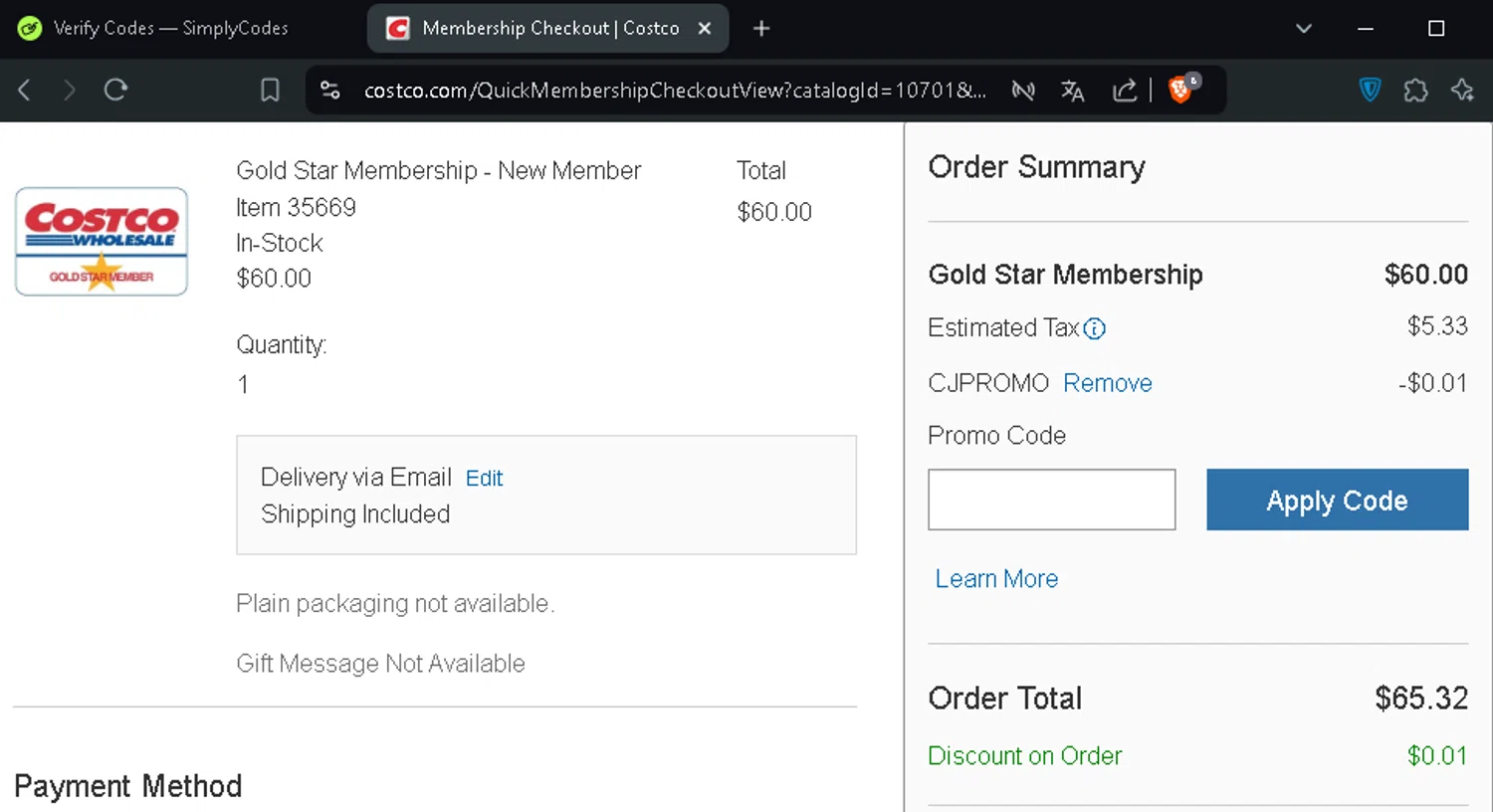Viewport: 1493px width, 812px height.
Task: Edit the Delivery via Email option
Action: click(484, 479)
